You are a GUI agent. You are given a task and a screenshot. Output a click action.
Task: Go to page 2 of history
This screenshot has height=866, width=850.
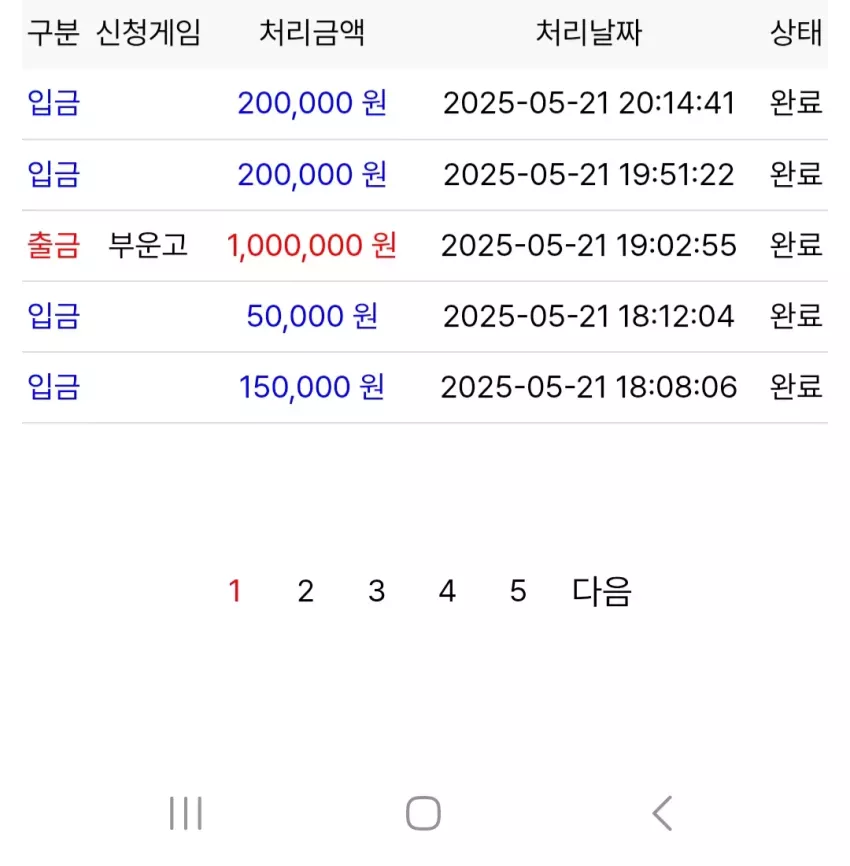pos(305,591)
